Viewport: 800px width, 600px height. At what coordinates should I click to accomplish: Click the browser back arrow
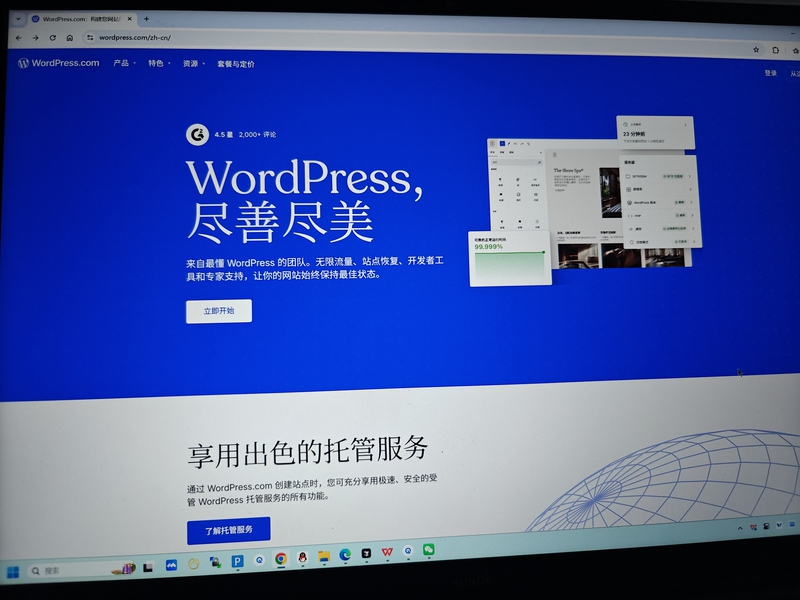(20, 38)
